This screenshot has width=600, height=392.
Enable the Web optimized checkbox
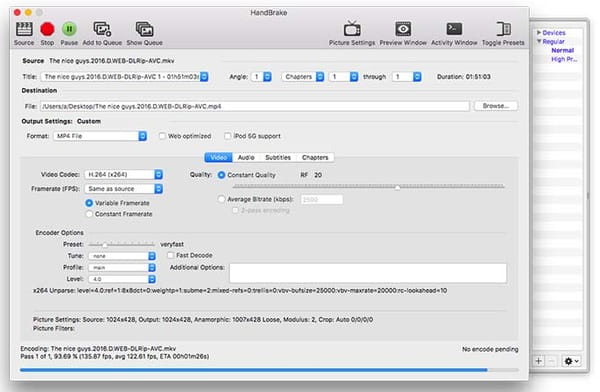(162, 136)
